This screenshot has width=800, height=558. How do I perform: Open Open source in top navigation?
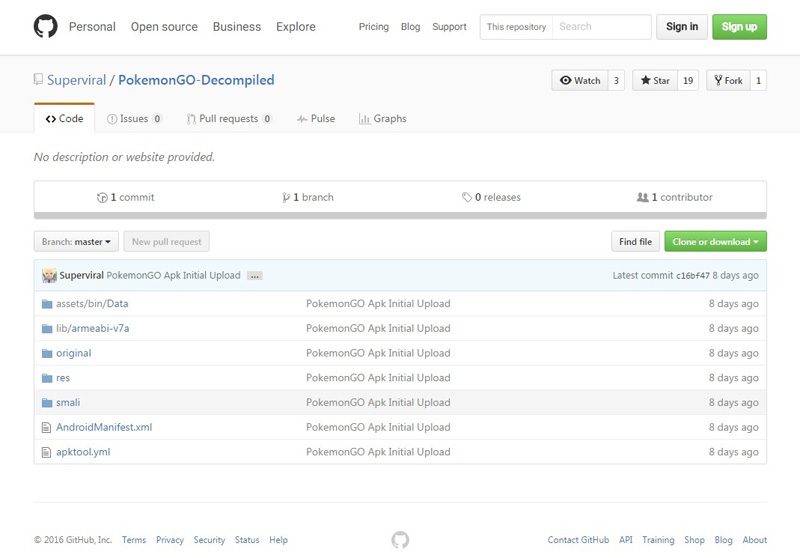(x=164, y=27)
